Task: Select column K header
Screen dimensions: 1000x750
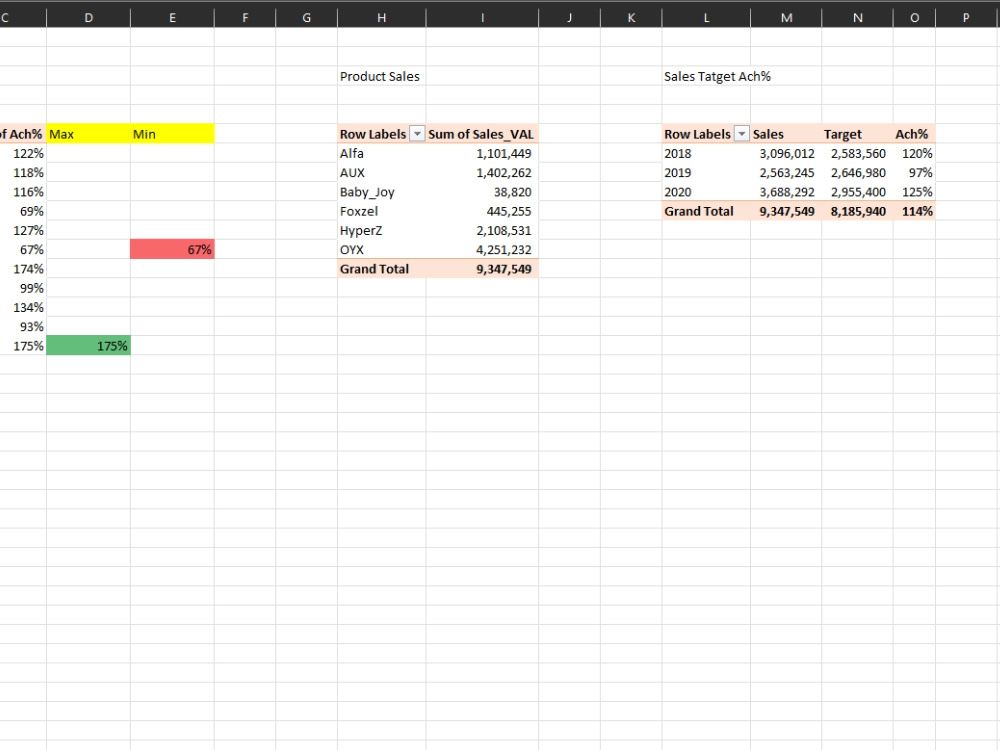Action: coord(631,18)
